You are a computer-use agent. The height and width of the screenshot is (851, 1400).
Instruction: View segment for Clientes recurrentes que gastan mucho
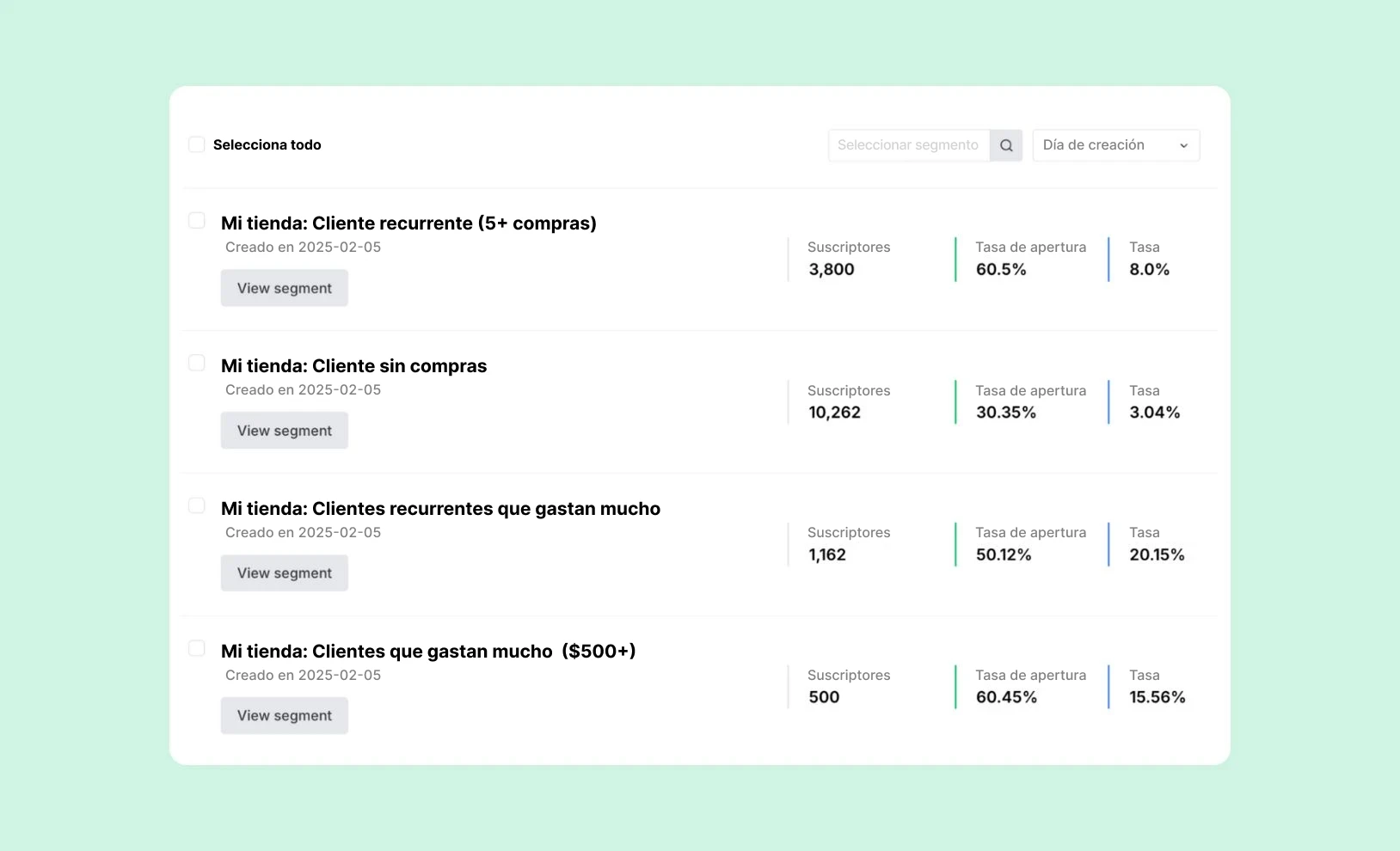[x=284, y=573]
